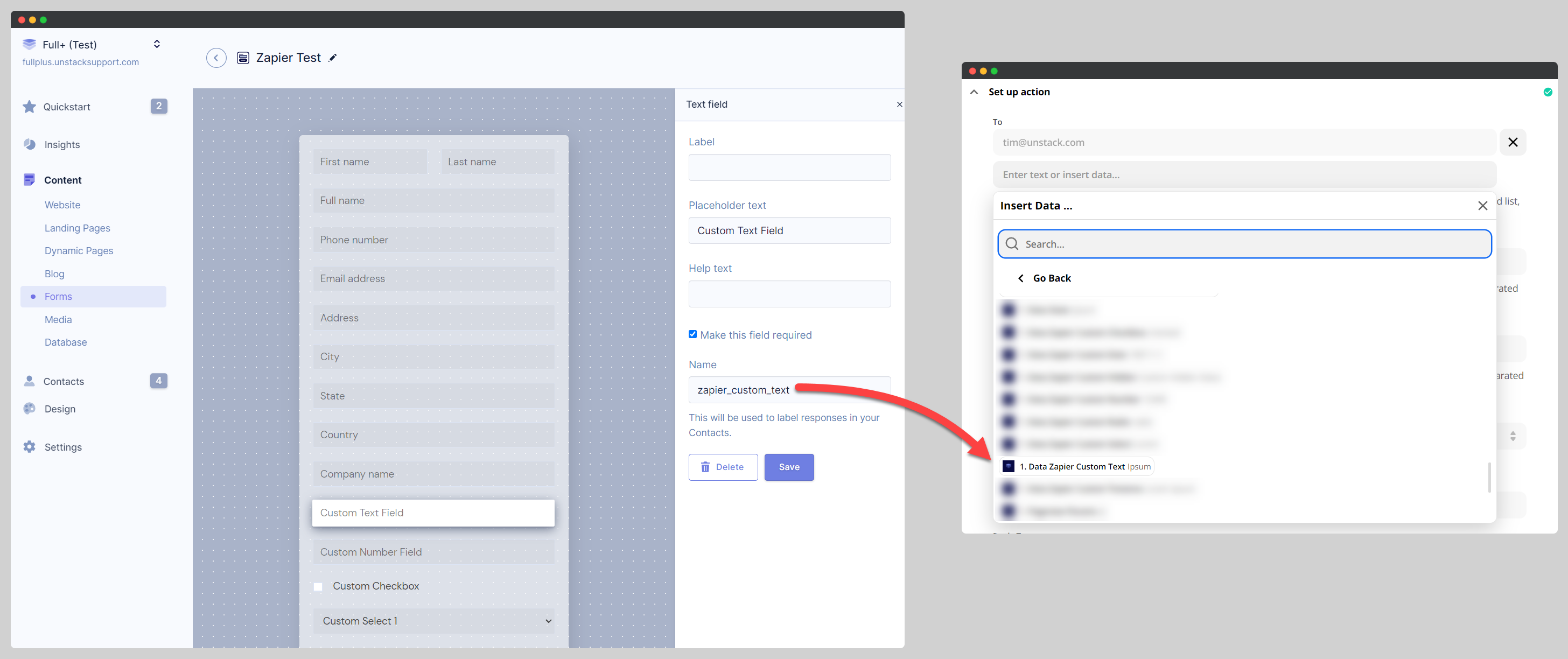
Task: Click the up-down stepper in Zapier window
Action: pyautogui.click(x=1513, y=436)
